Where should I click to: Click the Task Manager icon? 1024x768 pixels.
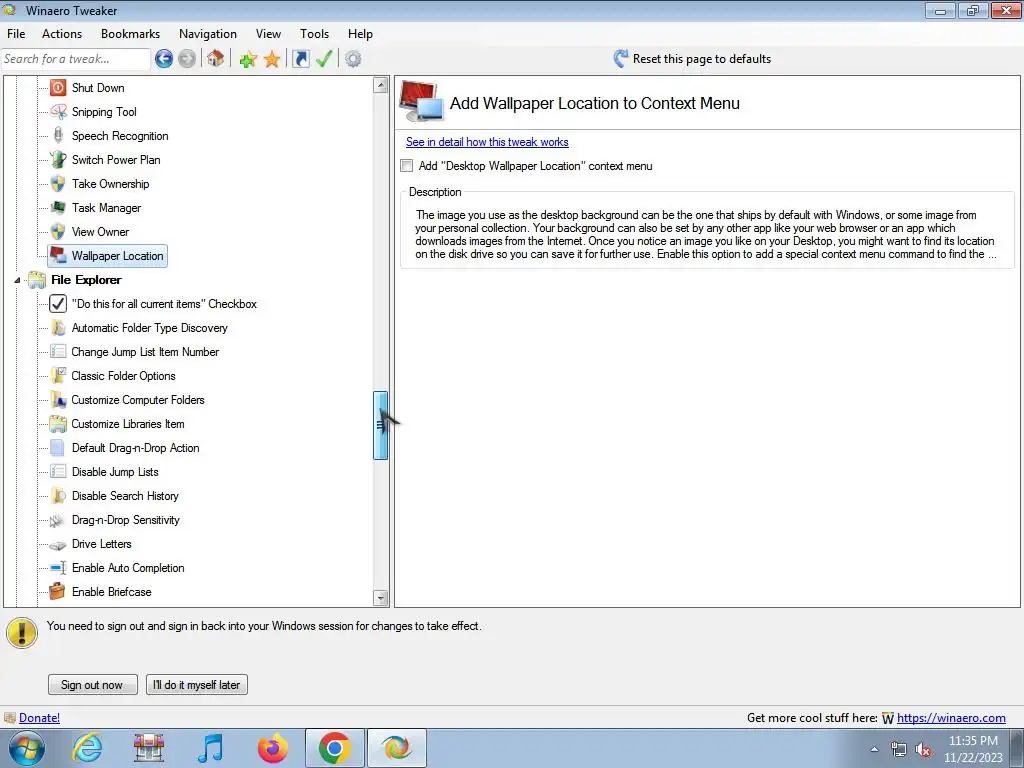58,208
